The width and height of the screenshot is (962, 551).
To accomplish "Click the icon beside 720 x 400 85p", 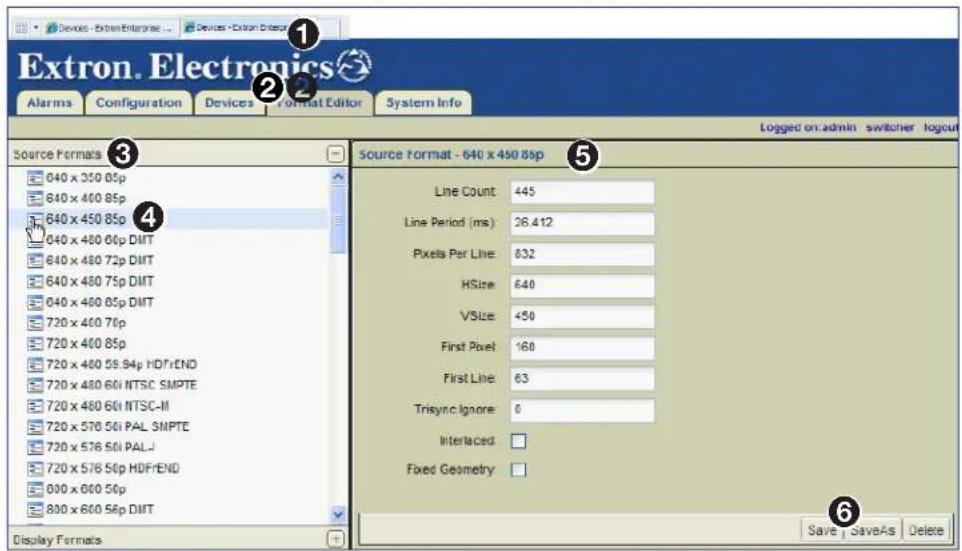I will (35, 344).
